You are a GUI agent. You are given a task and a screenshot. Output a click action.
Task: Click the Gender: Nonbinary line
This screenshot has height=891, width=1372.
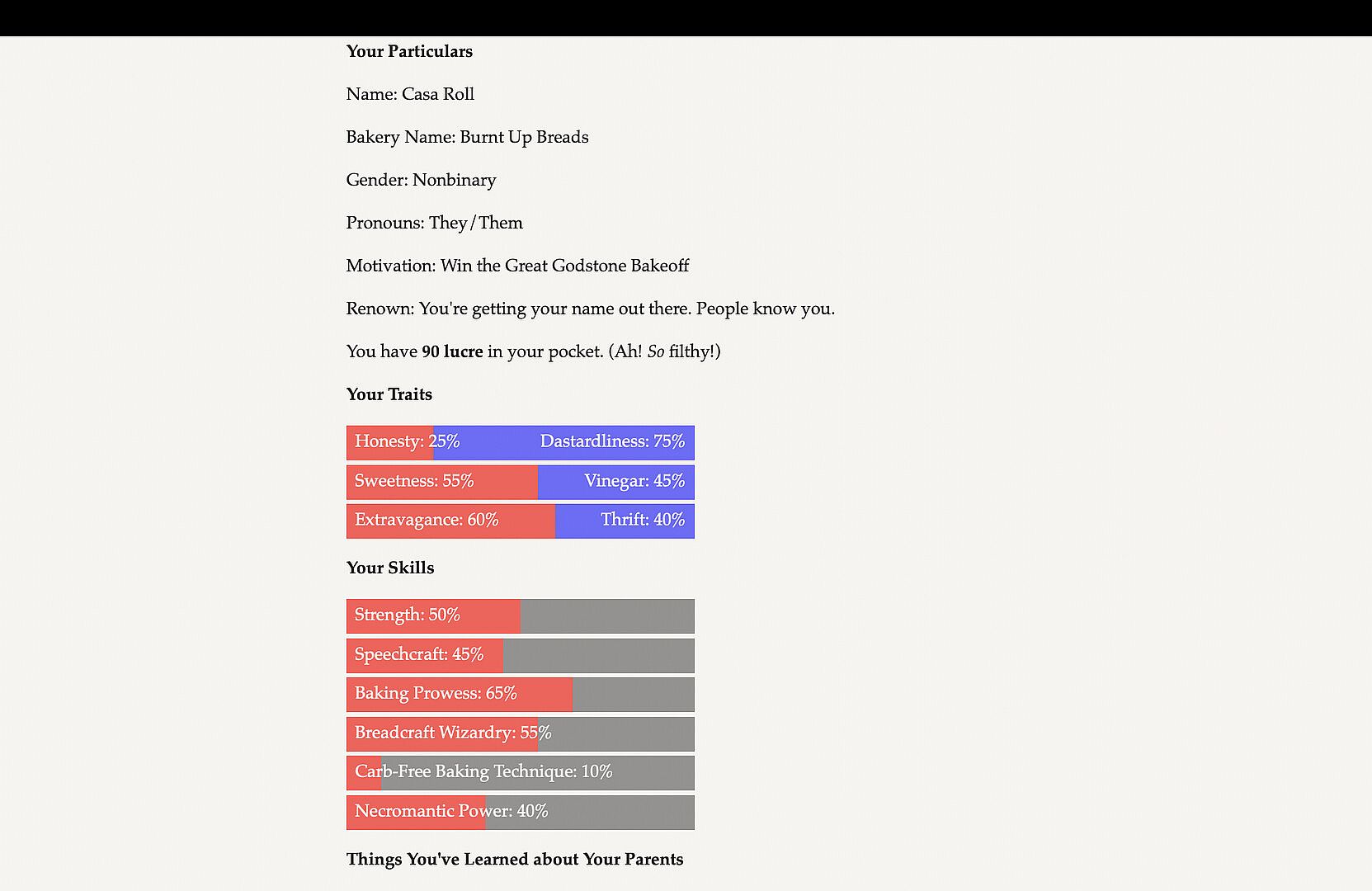[421, 180]
